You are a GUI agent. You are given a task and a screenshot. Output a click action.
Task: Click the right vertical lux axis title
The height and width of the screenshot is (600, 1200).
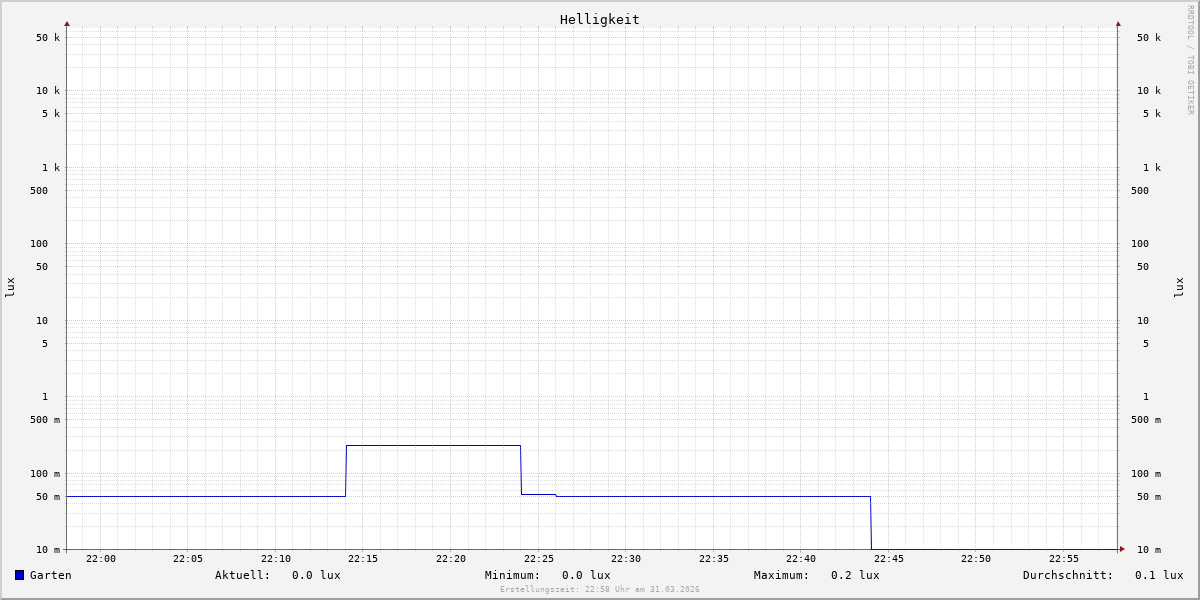click(x=1179, y=287)
